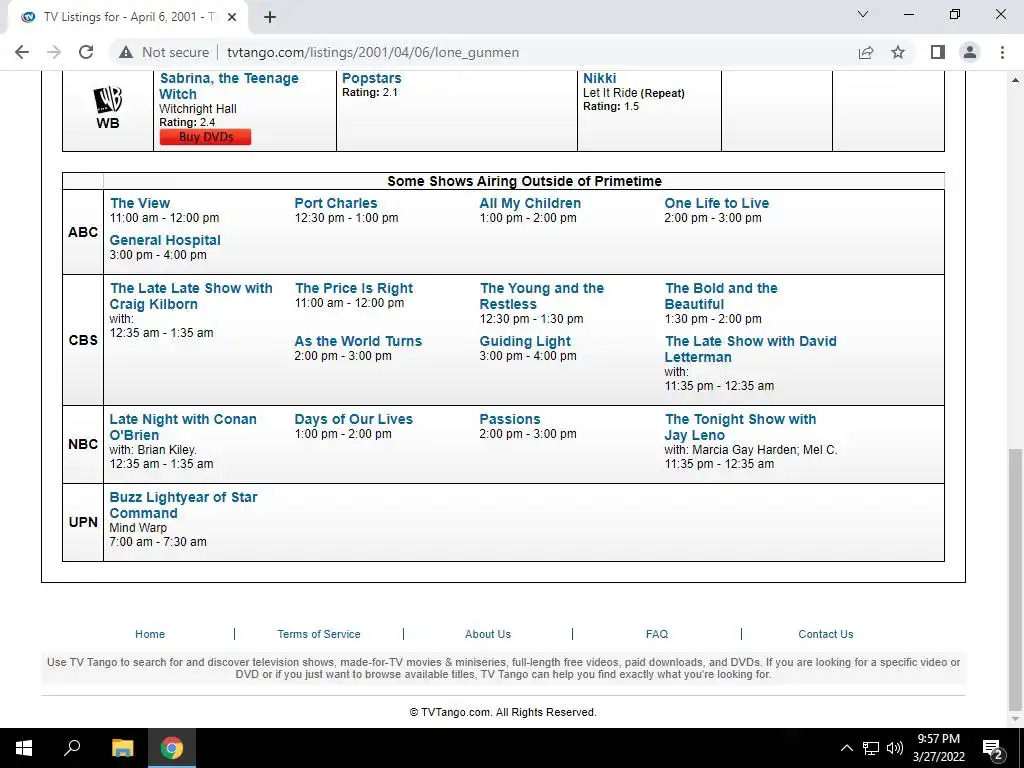Open a new browser tab

coord(270,18)
